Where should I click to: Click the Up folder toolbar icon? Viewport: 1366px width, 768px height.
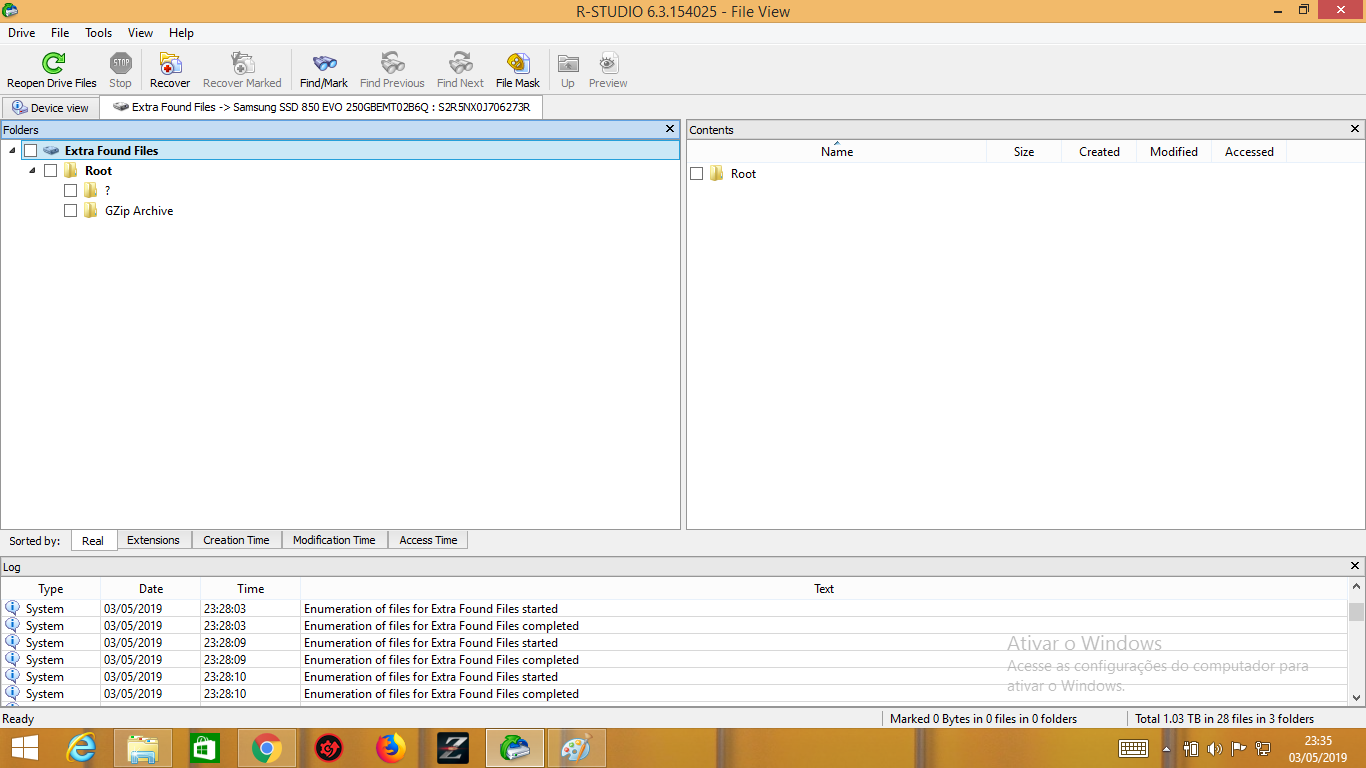click(x=568, y=64)
